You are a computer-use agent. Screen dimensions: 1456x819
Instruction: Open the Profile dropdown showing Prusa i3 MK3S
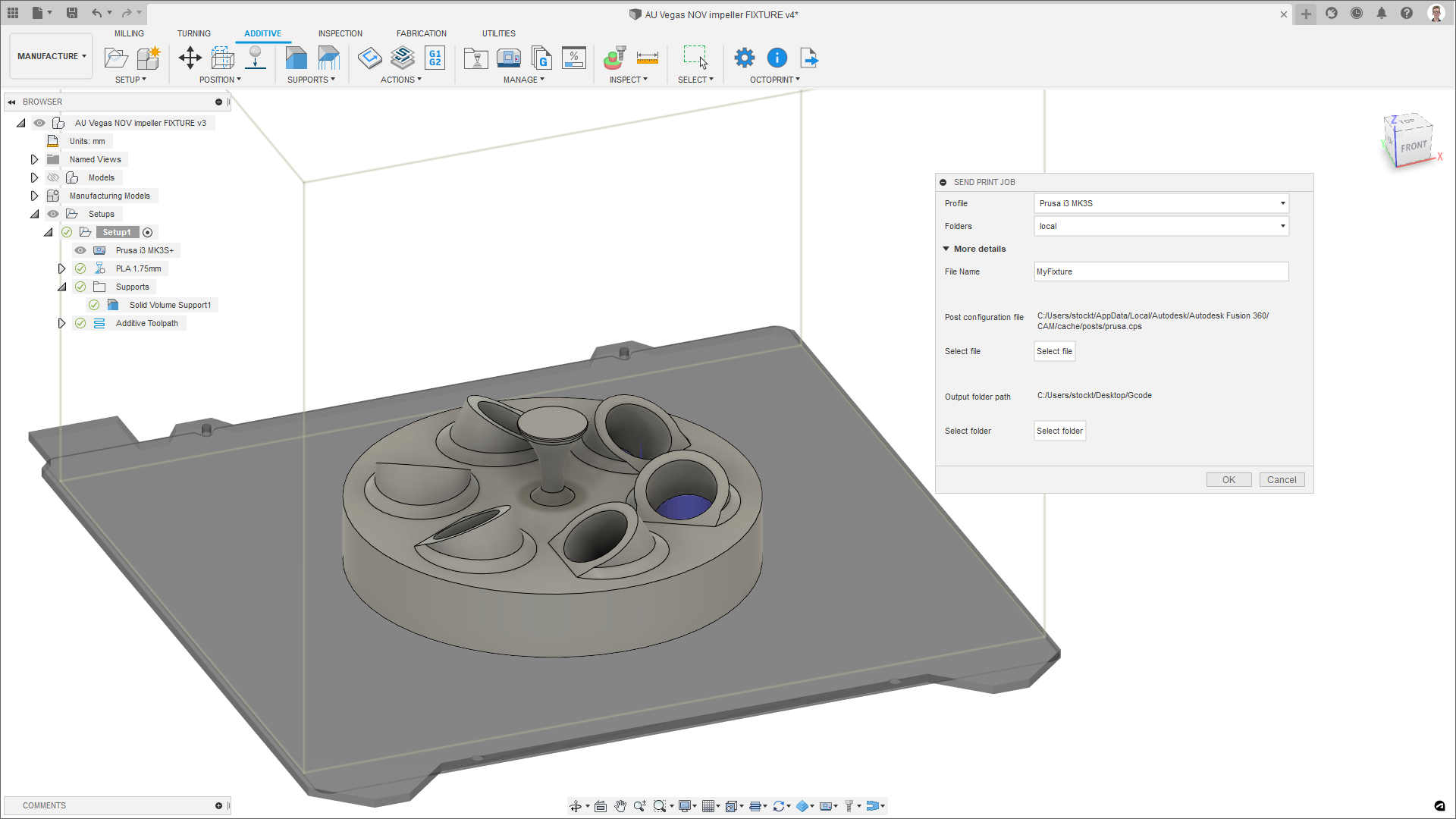[1160, 203]
